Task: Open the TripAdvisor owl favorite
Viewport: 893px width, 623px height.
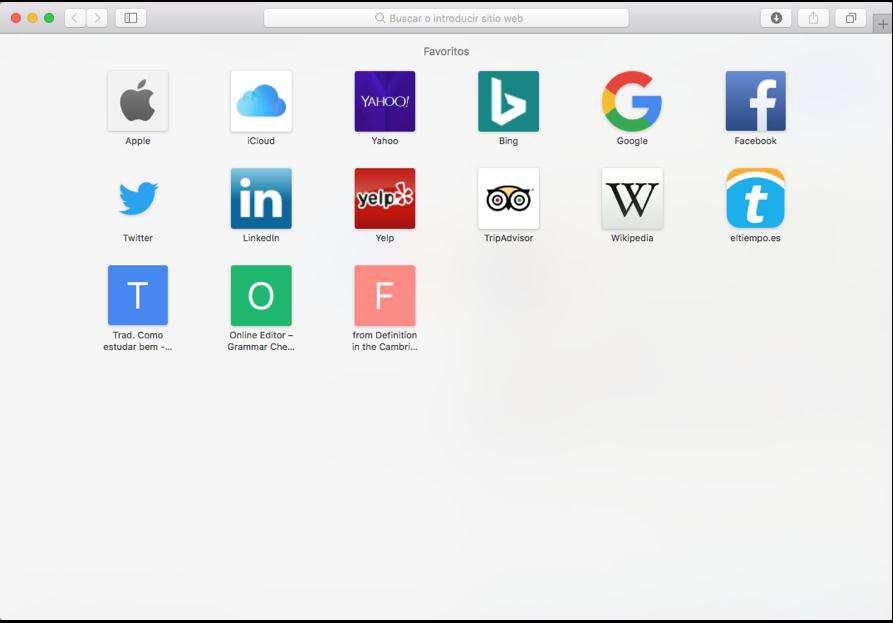Action: (x=509, y=199)
